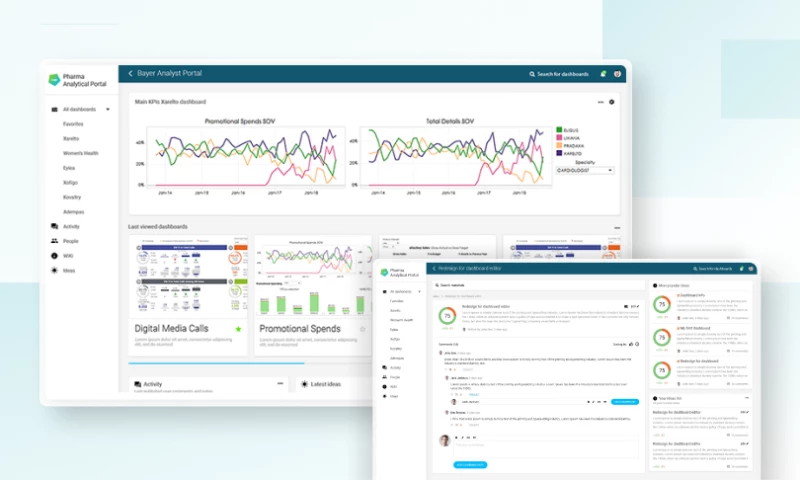Collapse Your ideas list panel in front window

click(x=747, y=398)
